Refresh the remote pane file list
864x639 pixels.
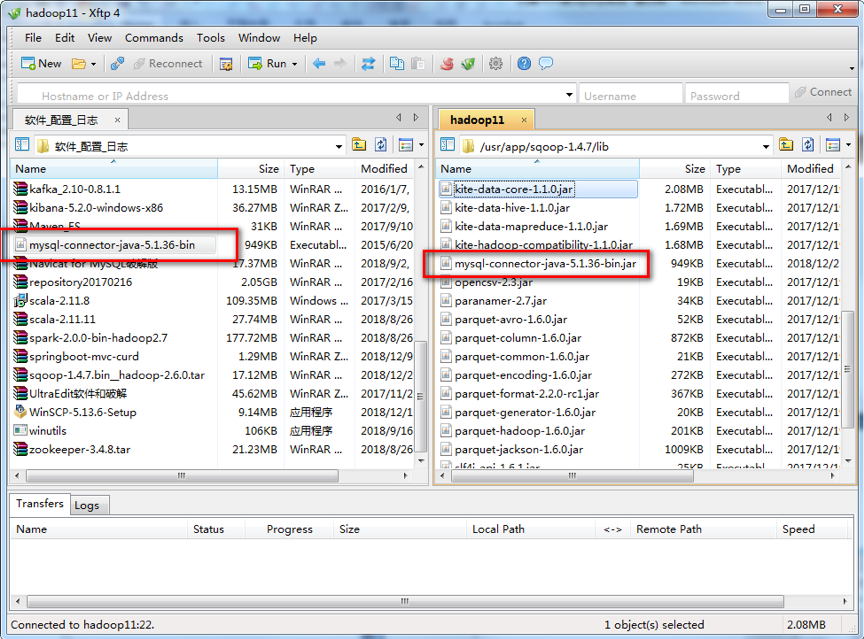(x=808, y=145)
